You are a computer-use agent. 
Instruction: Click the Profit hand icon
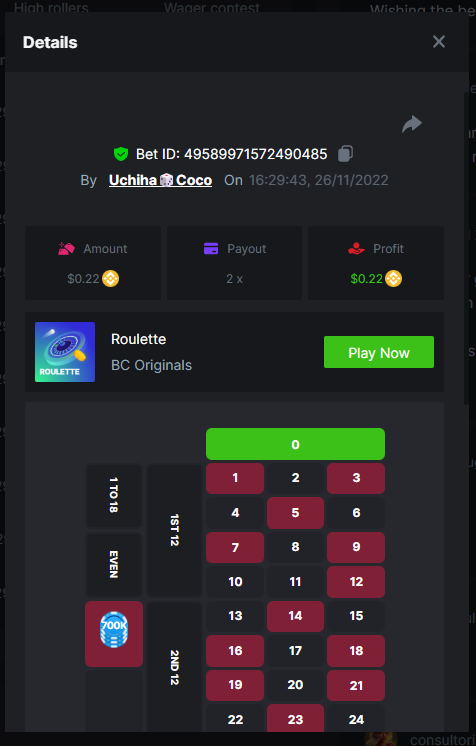(x=356, y=248)
